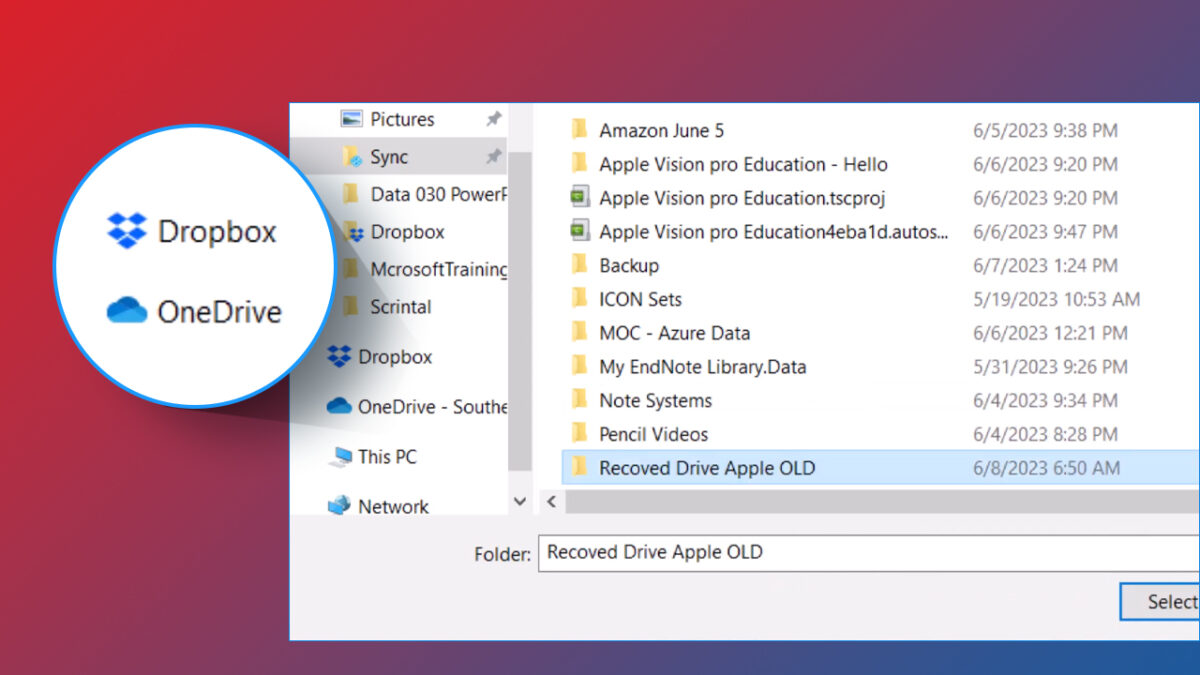The width and height of the screenshot is (1200, 675).
Task: Open the Data 030 PowerP folder in tree
Action: [438, 194]
